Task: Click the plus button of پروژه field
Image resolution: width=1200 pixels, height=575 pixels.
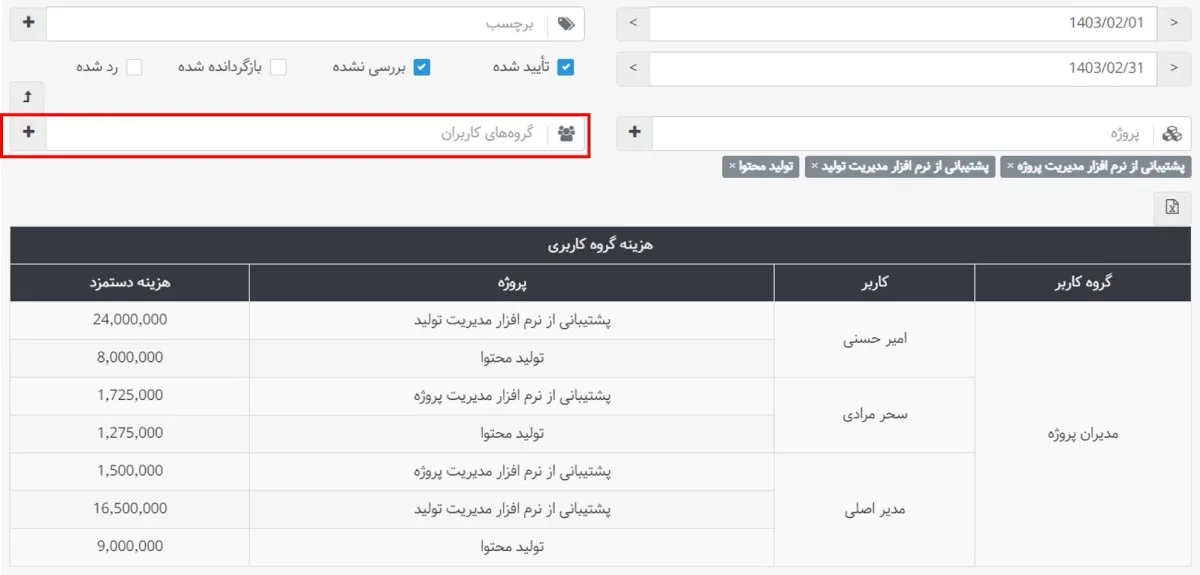Action: coord(635,133)
